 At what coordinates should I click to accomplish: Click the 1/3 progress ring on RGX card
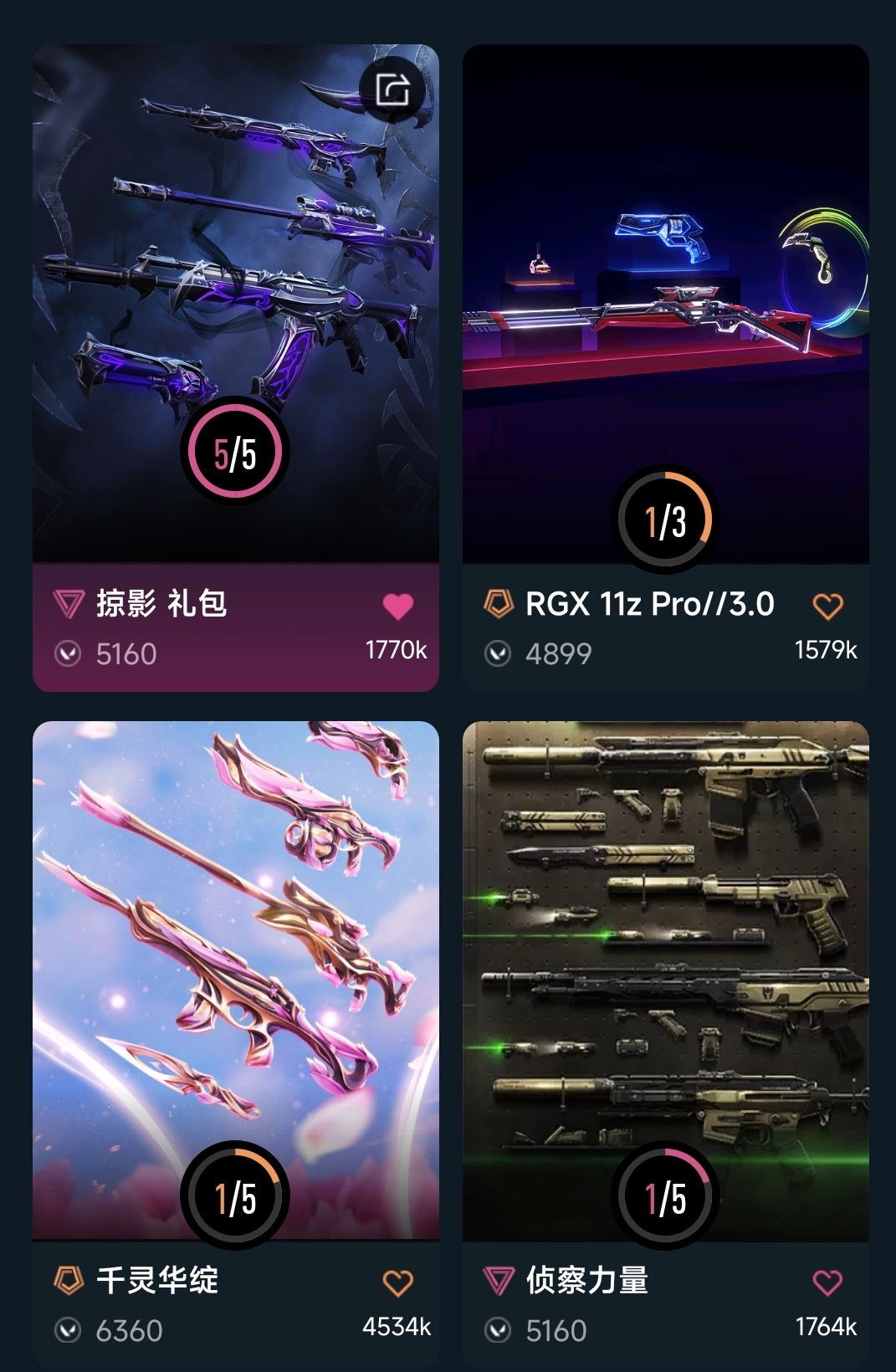(x=665, y=520)
